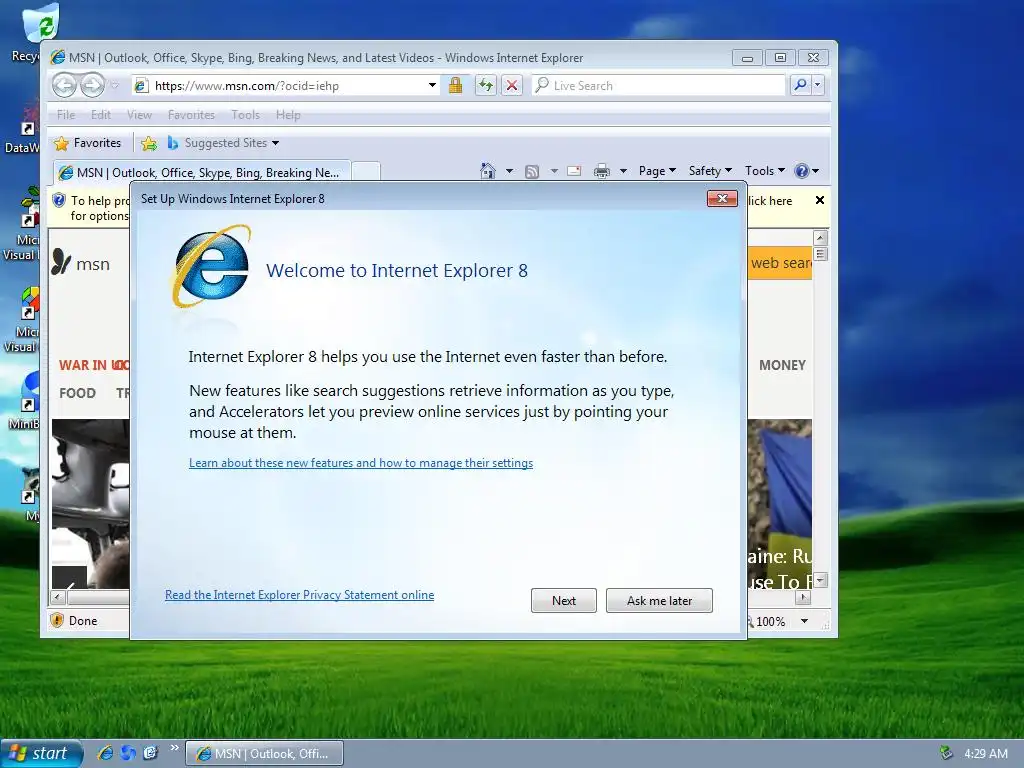This screenshot has height=768, width=1024.
Task: Open the Privacy Statement online link
Action: pos(299,595)
